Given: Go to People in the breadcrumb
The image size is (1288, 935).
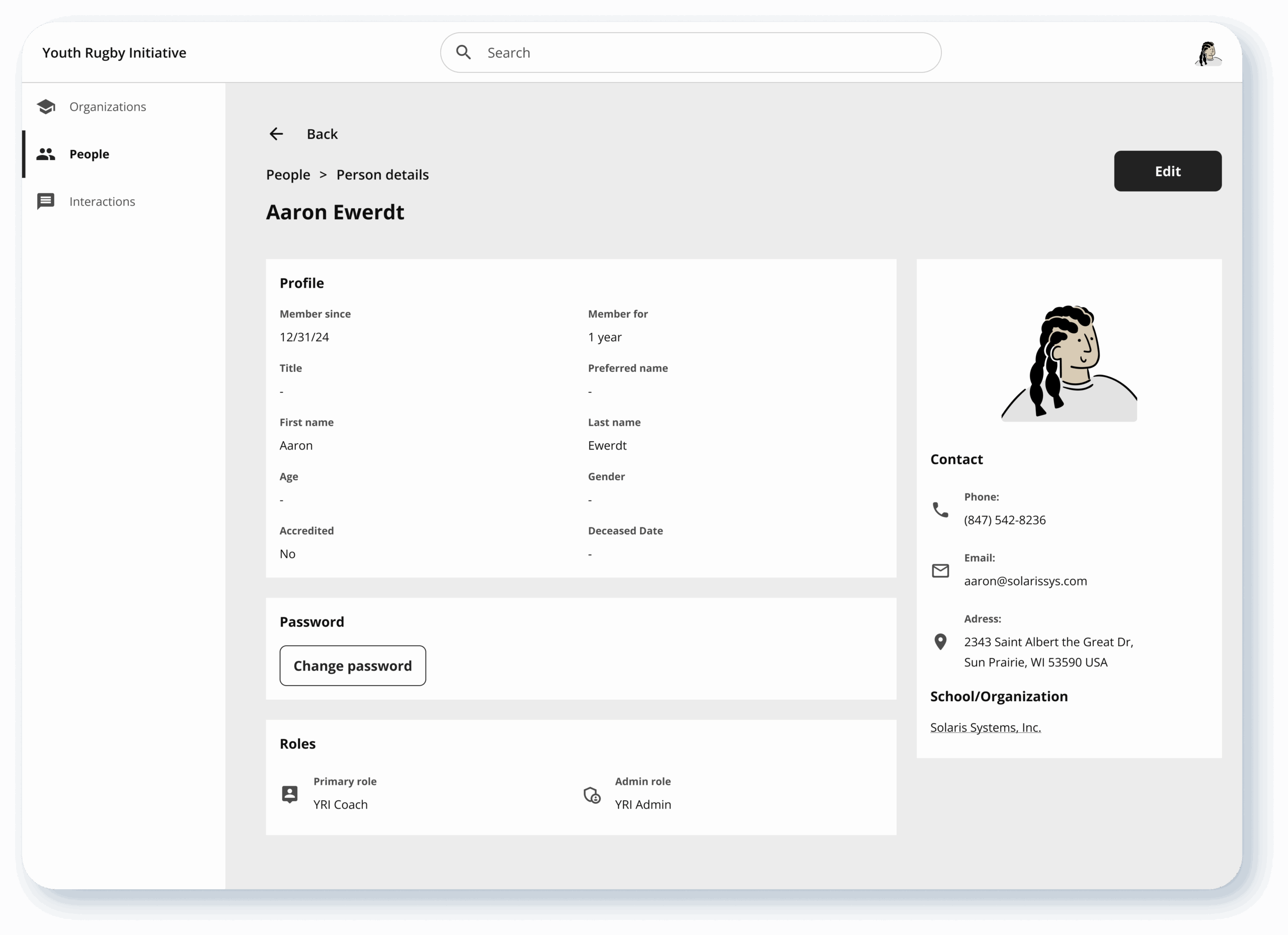Looking at the screenshot, I should [x=288, y=175].
